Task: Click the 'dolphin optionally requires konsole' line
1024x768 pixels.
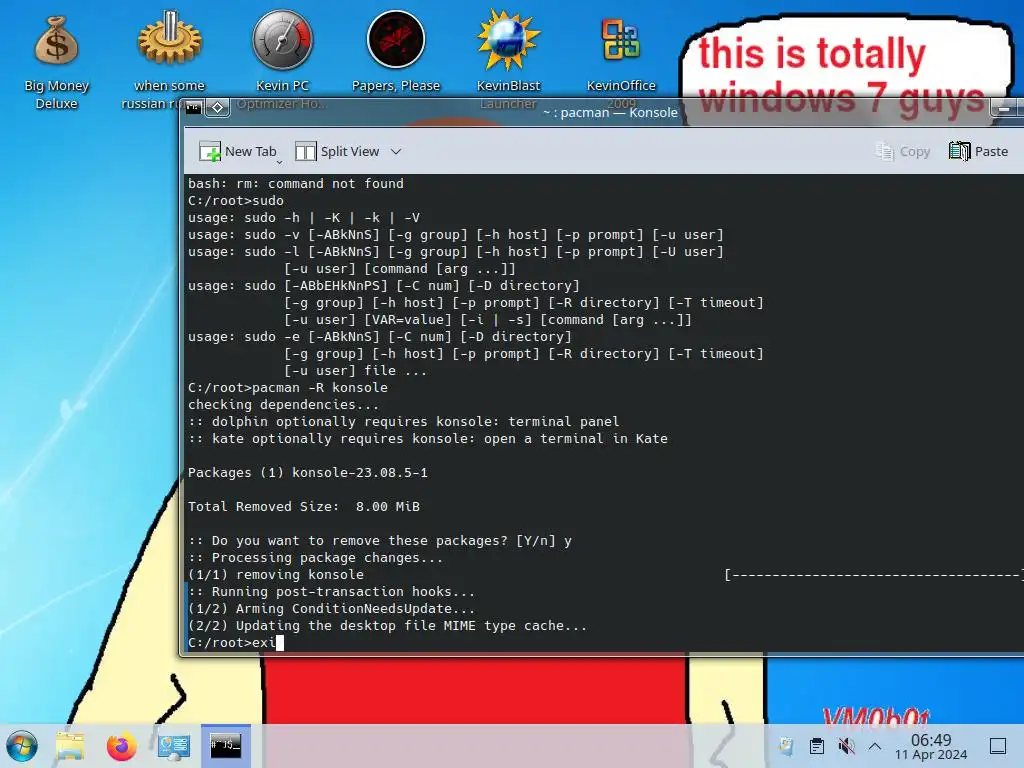Action: [x=404, y=422]
